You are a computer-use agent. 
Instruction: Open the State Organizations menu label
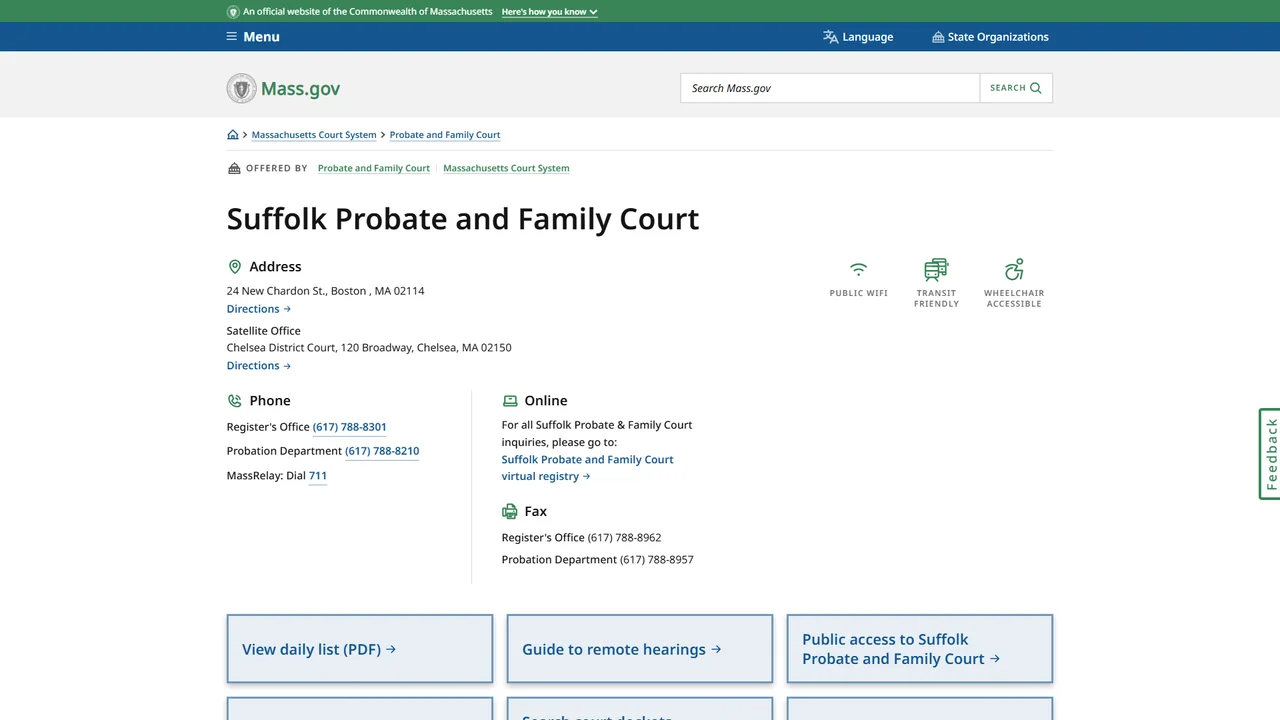(998, 37)
